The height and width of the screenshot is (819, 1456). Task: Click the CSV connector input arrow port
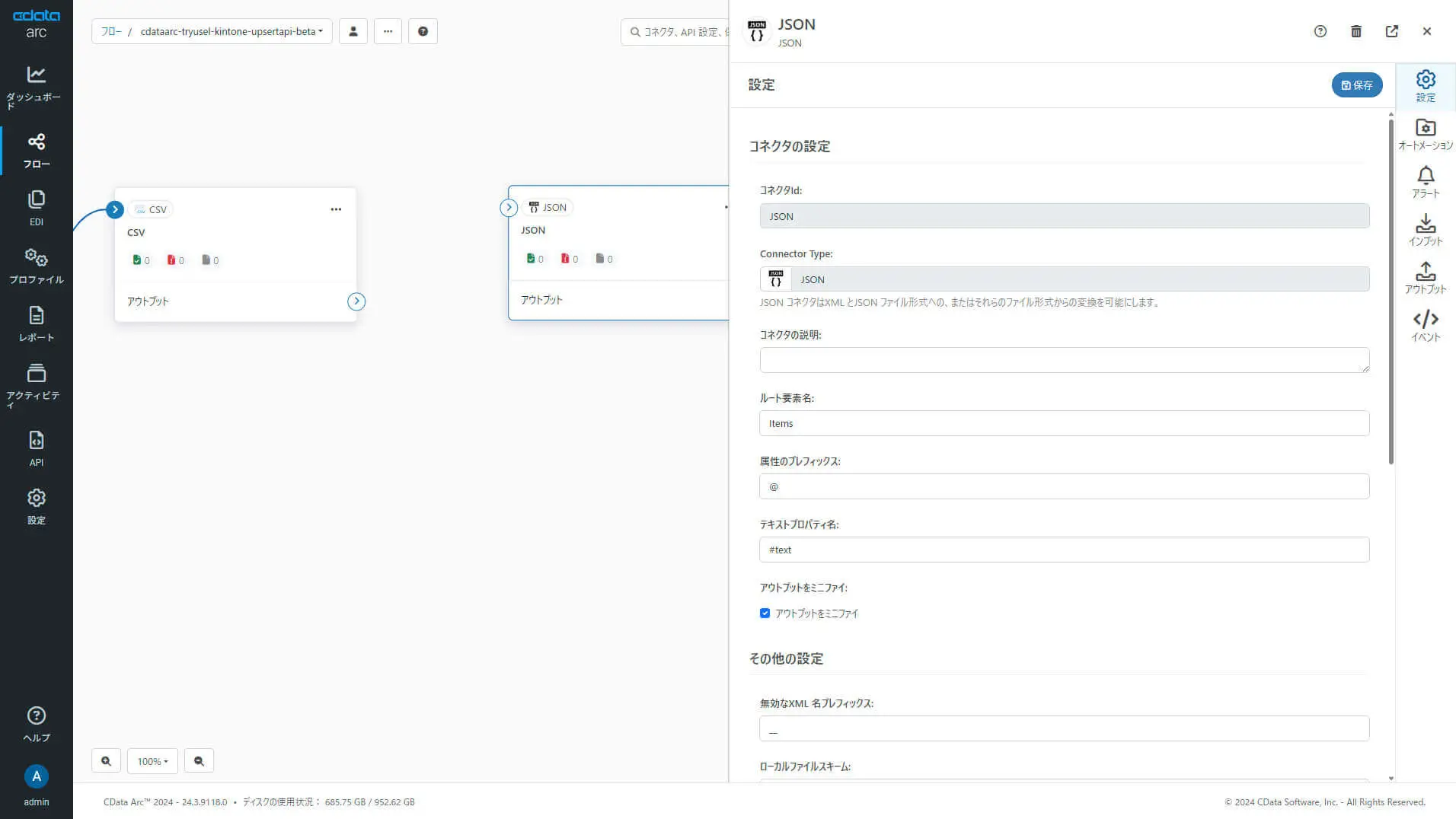click(115, 209)
